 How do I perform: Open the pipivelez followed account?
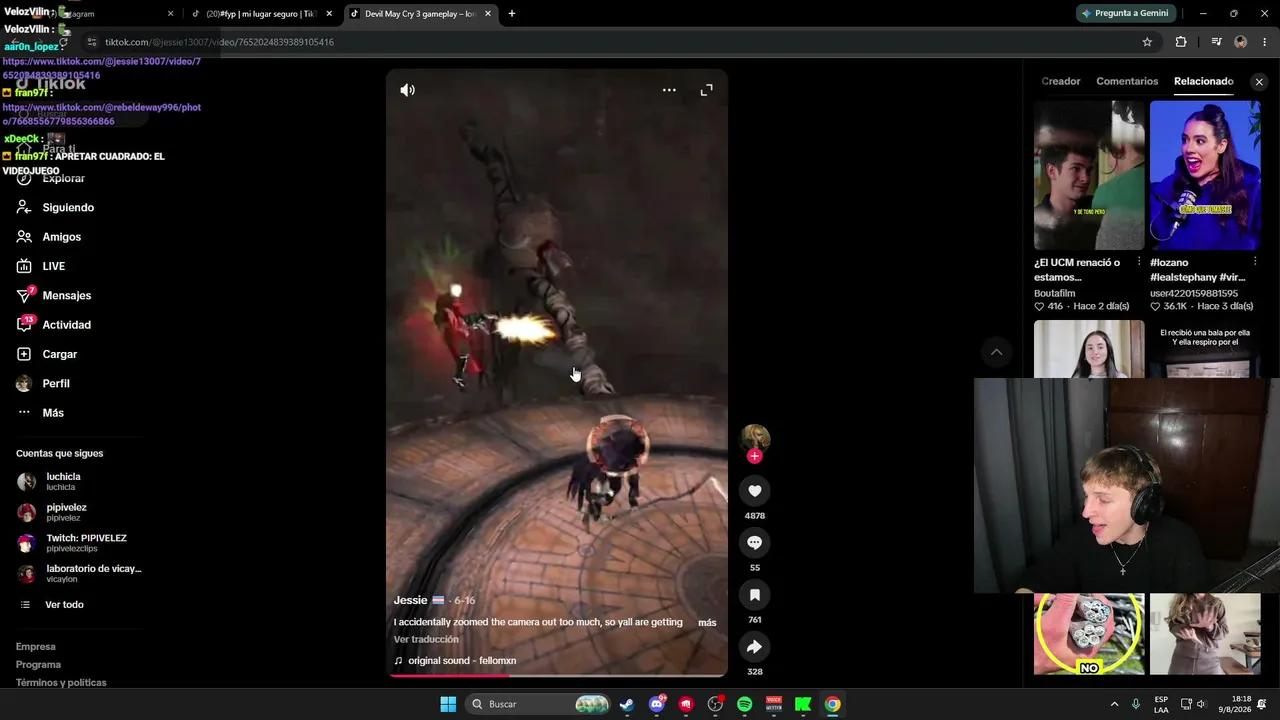point(66,512)
